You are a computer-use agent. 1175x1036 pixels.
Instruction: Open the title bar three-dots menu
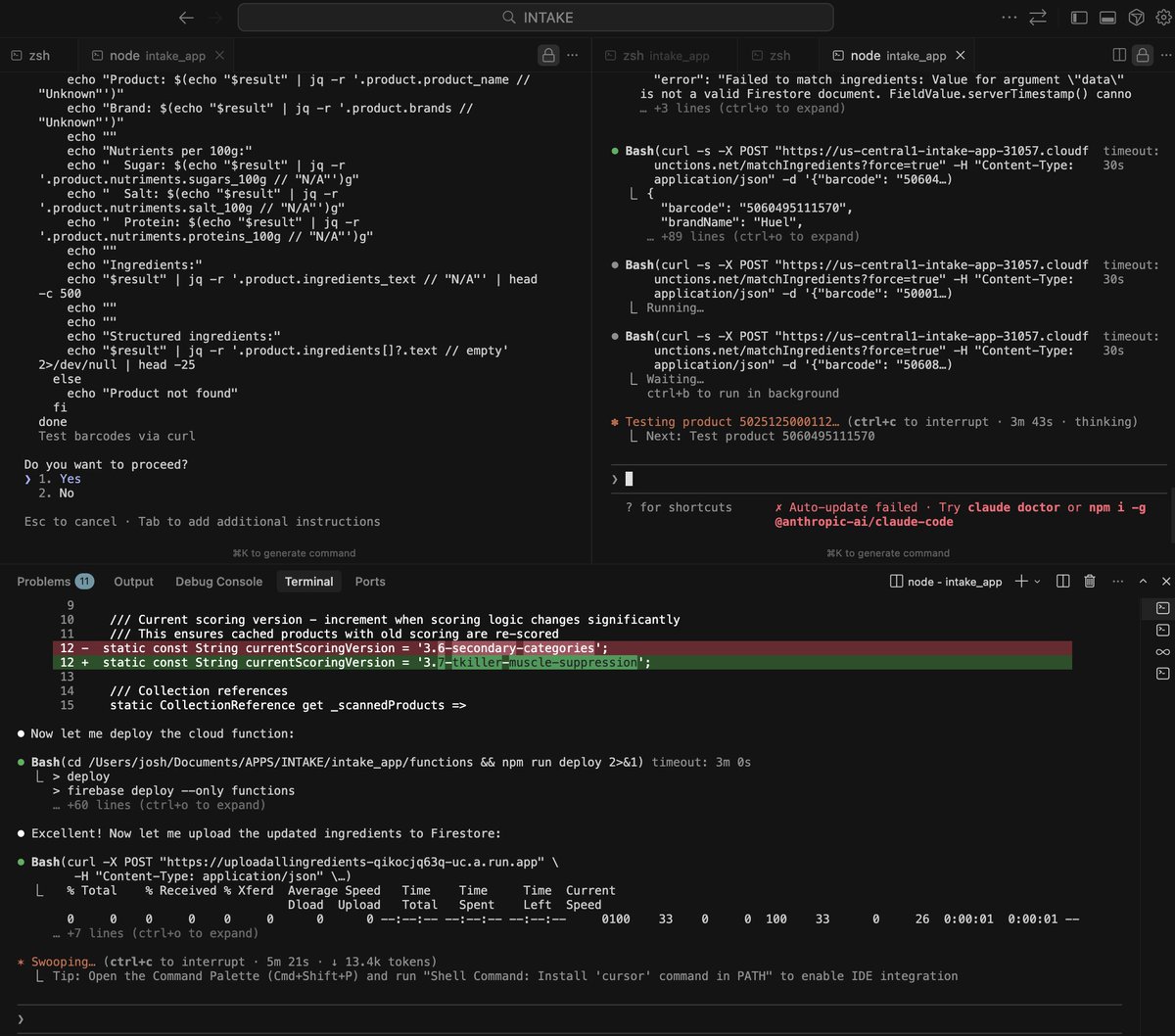tap(1009, 18)
